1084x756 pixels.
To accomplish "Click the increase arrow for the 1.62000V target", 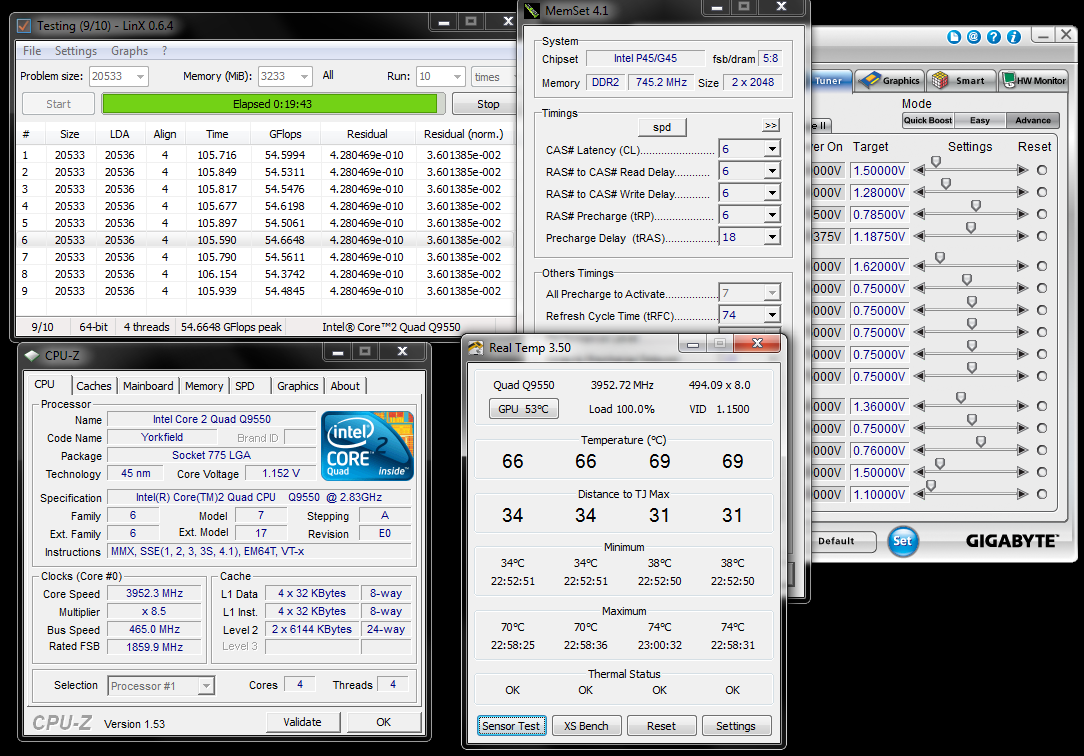I will click(1022, 266).
